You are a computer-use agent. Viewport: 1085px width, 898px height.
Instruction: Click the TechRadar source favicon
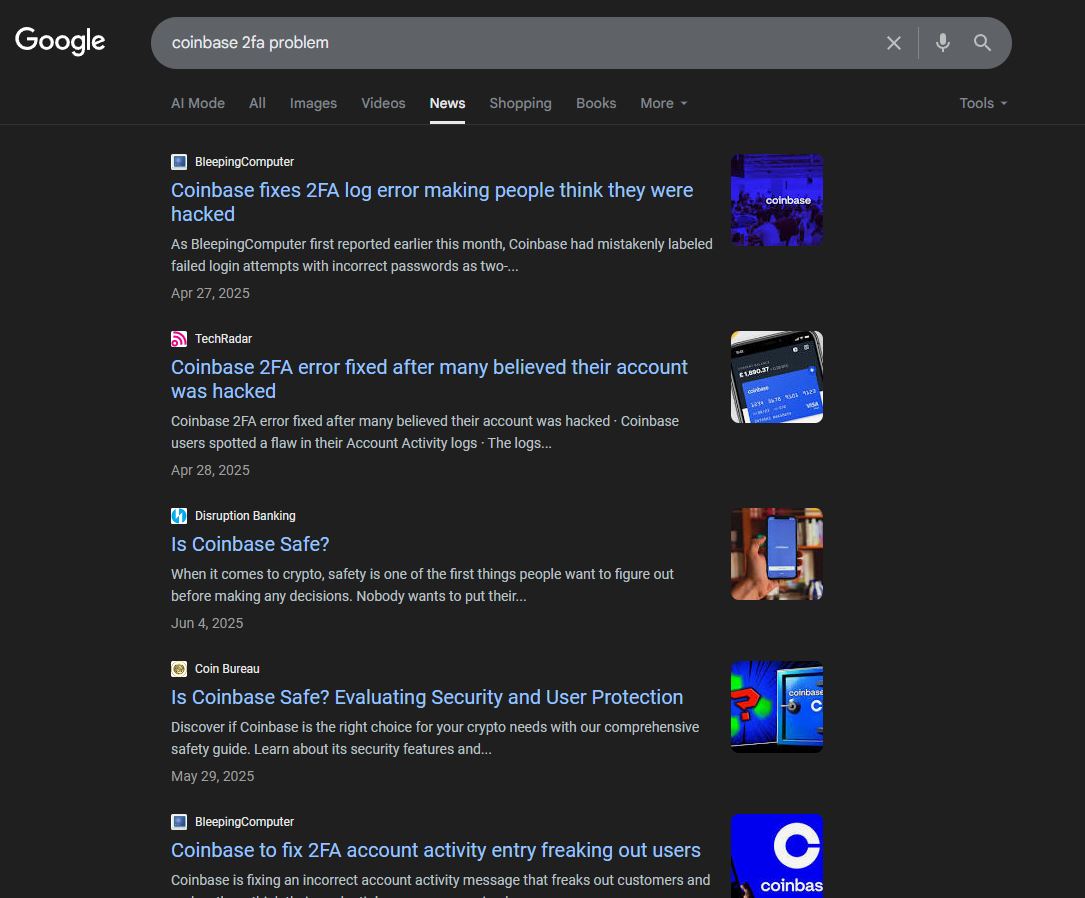click(x=179, y=339)
